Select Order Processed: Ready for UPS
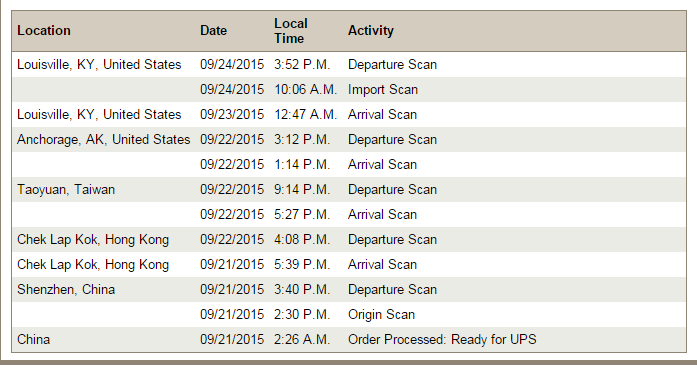The width and height of the screenshot is (697, 372). (442, 340)
